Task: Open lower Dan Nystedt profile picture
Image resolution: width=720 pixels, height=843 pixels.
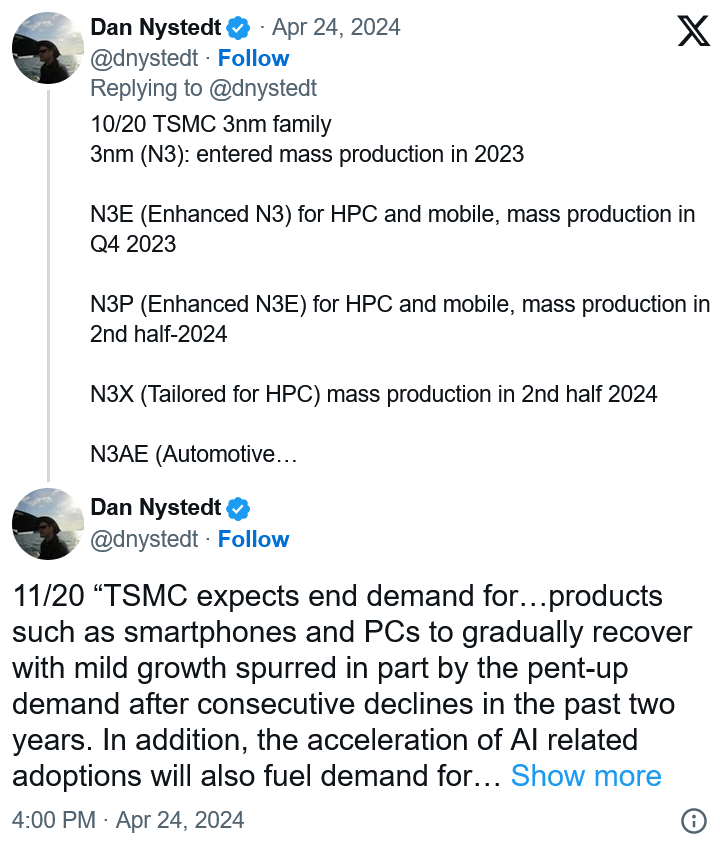Action: pos(48,524)
